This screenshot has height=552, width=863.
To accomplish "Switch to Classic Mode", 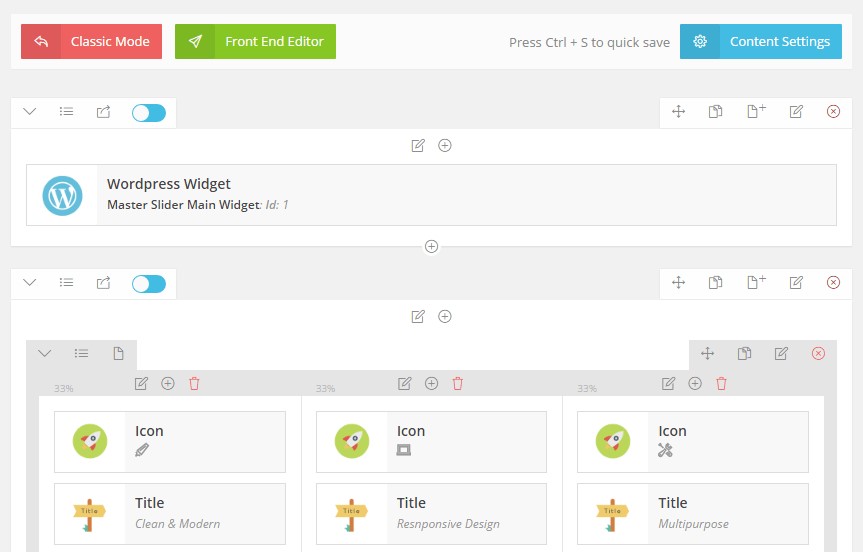I will [91, 42].
